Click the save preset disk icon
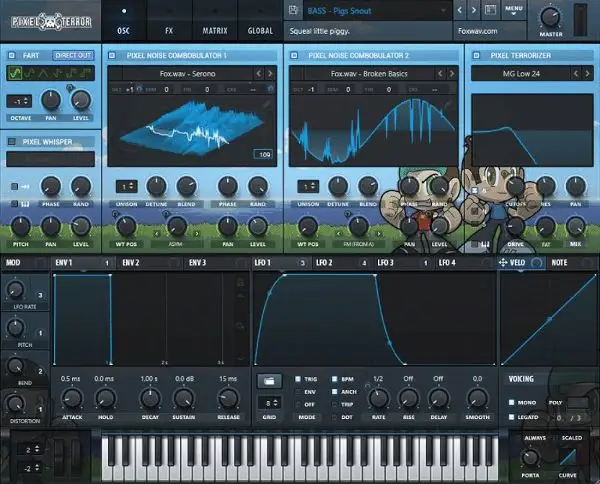Image resolution: width=600 pixels, height=484 pixels. (x=294, y=11)
